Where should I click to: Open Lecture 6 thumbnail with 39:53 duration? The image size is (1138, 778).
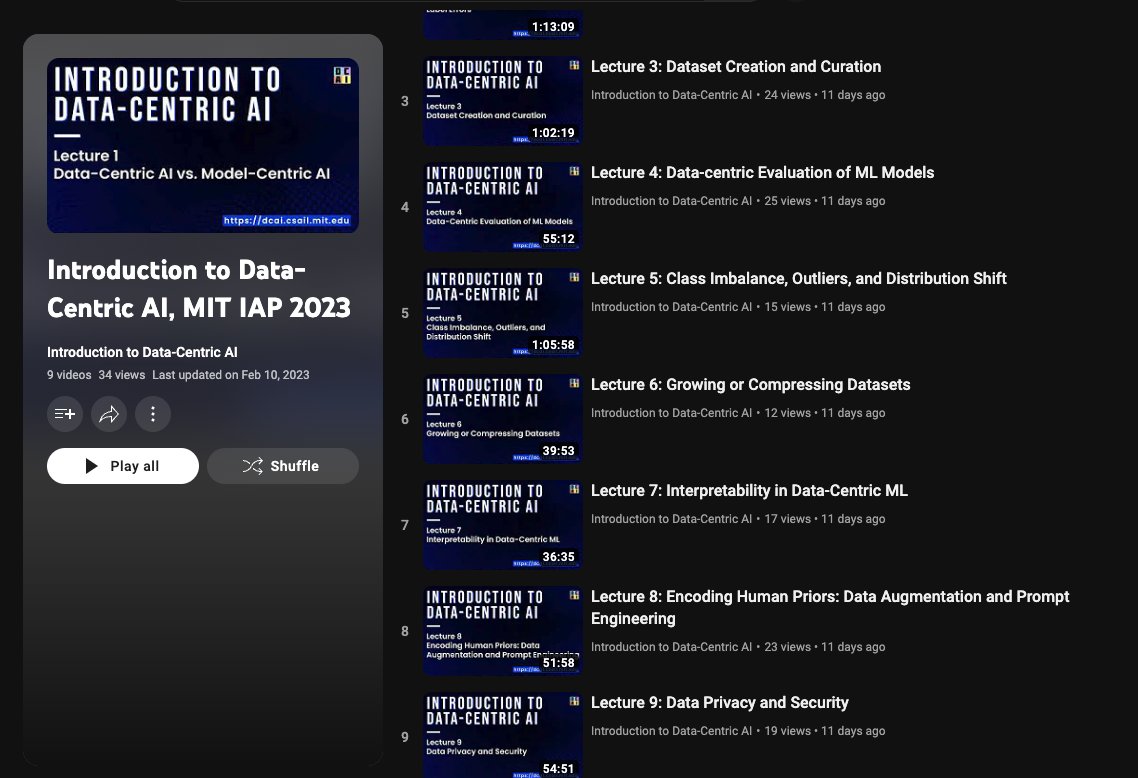point(502,419)
